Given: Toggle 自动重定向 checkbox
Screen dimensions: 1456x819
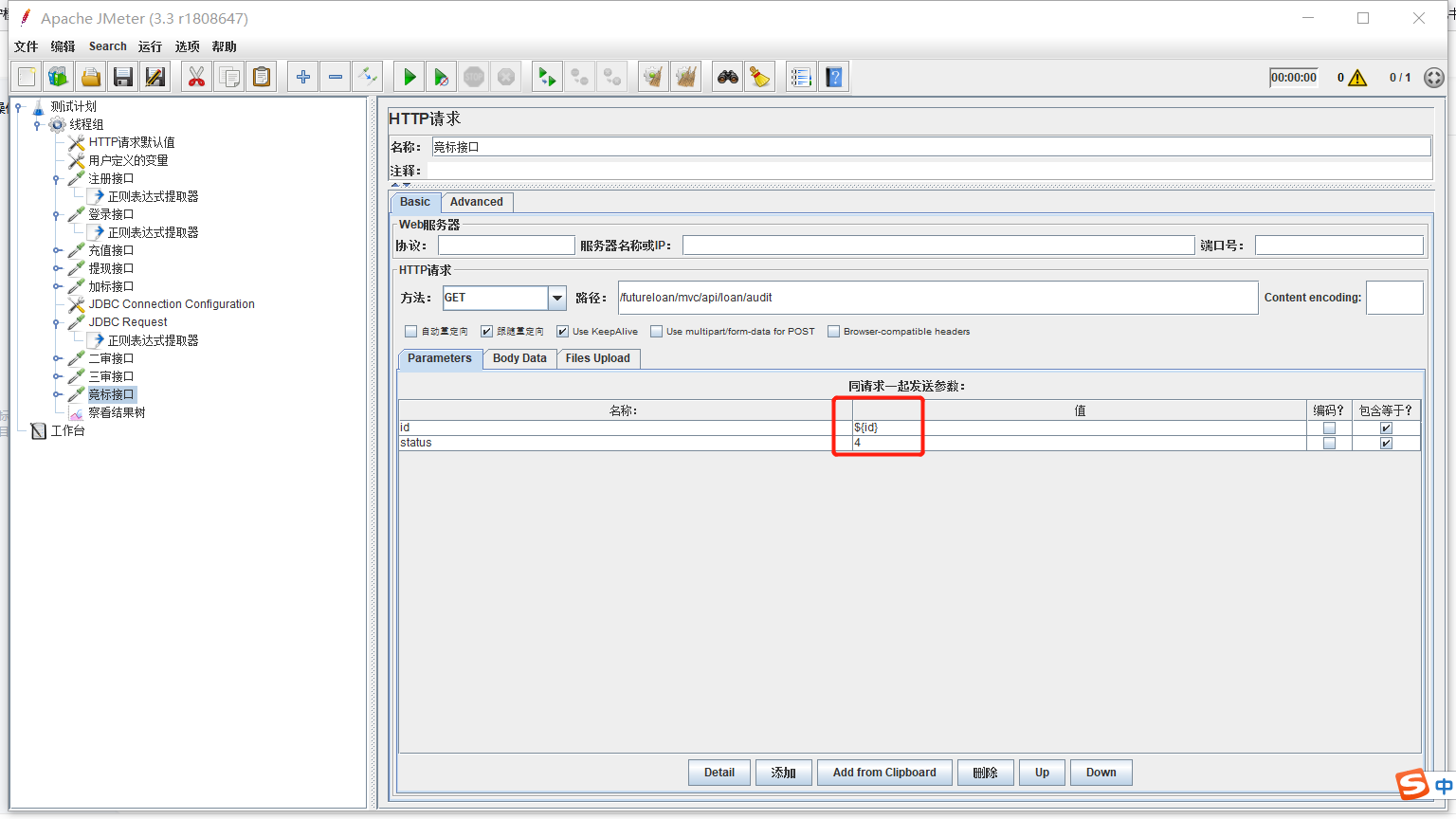Looking at the screenshot, I should pos(410,332).
